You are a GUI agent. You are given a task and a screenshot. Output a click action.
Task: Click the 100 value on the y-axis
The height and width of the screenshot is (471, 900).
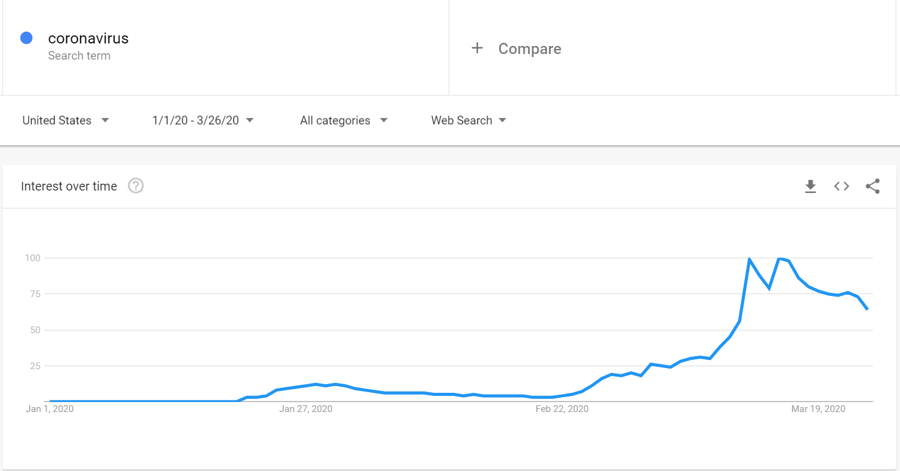[33, 258]
